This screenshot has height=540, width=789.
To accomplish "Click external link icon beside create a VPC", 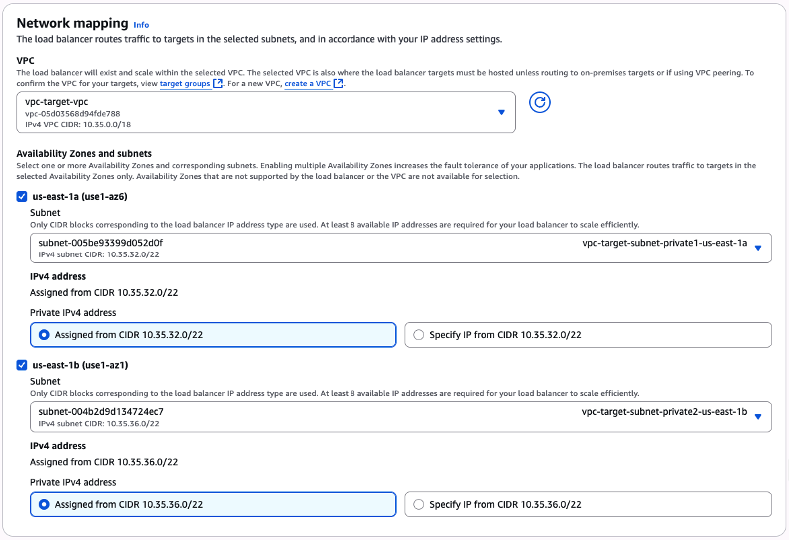I will coord(339,84).
